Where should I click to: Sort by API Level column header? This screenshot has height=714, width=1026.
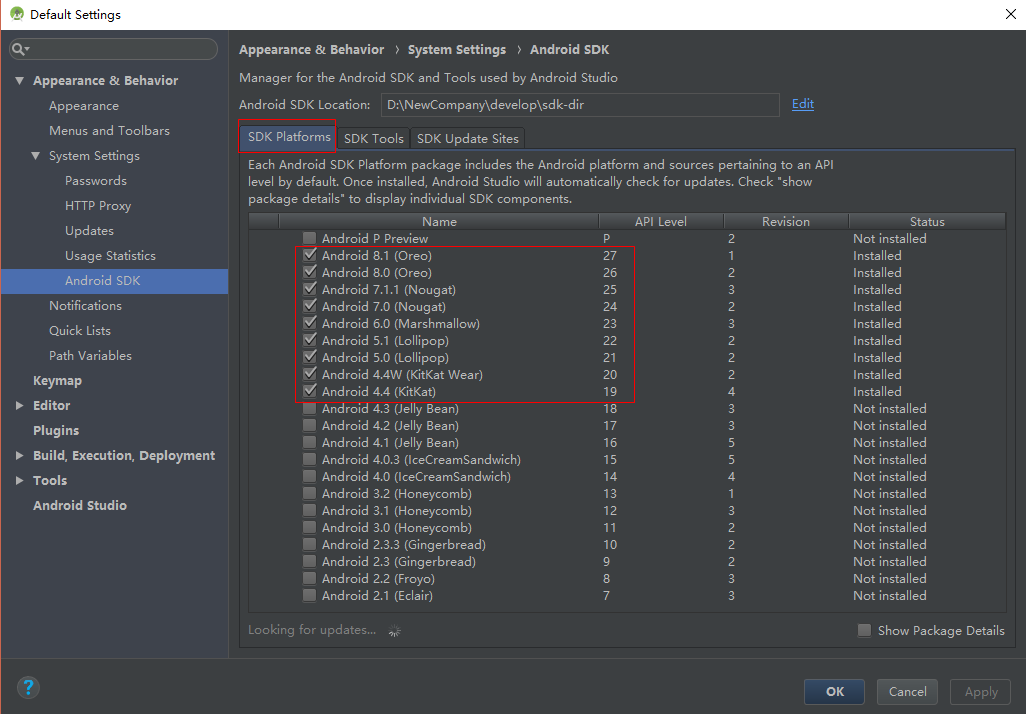661,221
